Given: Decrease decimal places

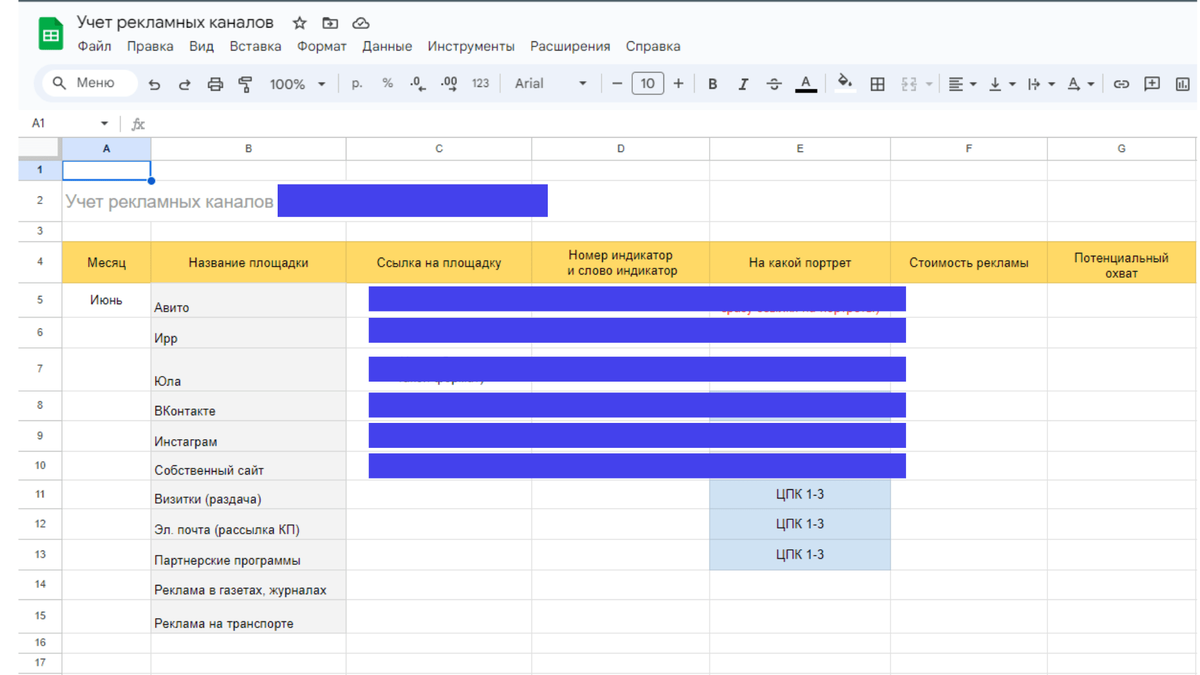Looking at the screenshot, I should pos(418,84).
